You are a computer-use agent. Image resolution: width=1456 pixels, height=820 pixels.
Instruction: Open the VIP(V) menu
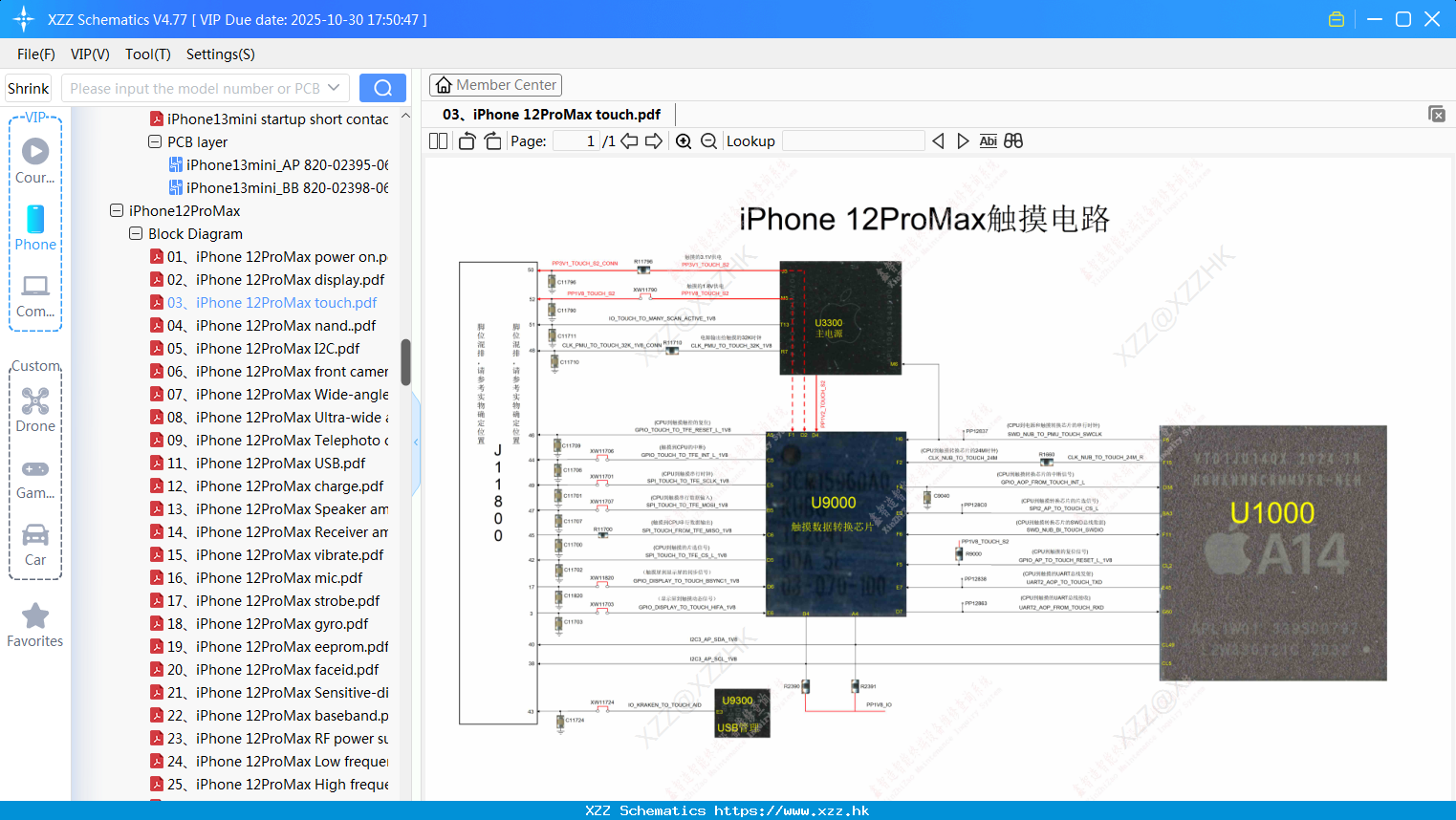(90, 54)
